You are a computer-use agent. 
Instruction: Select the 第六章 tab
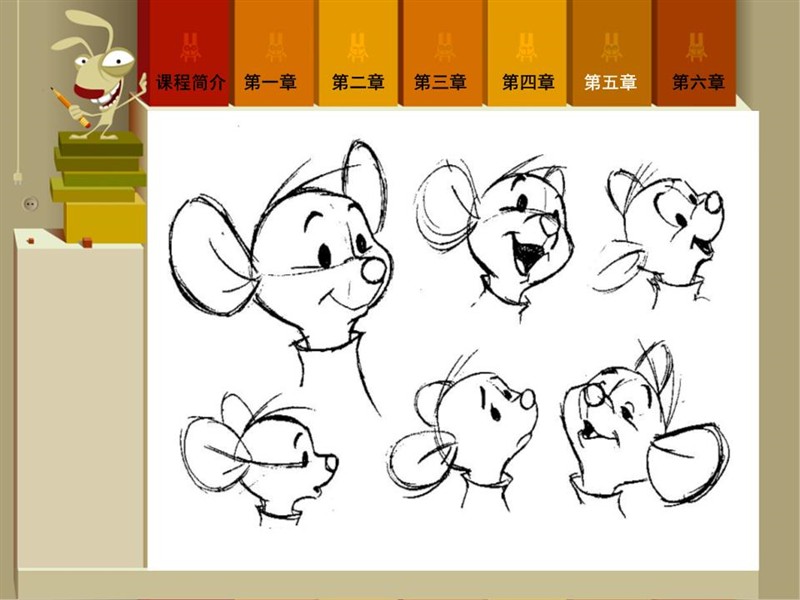coord(695,53)
